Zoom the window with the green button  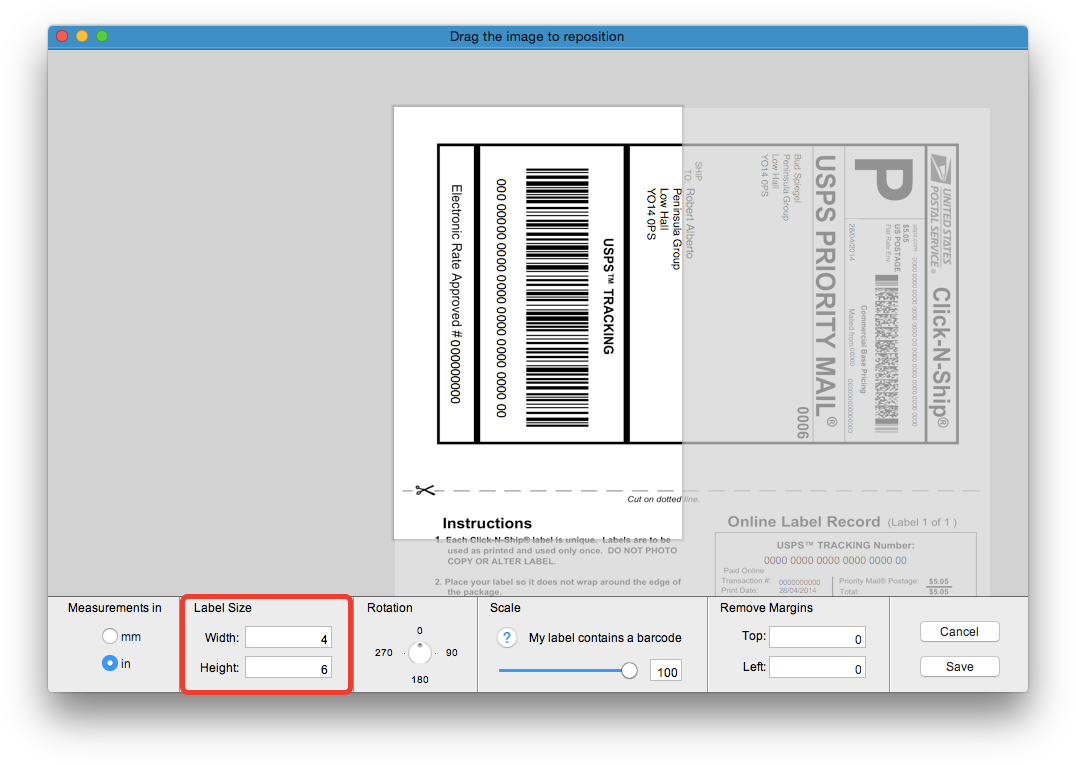click(102, 36)
